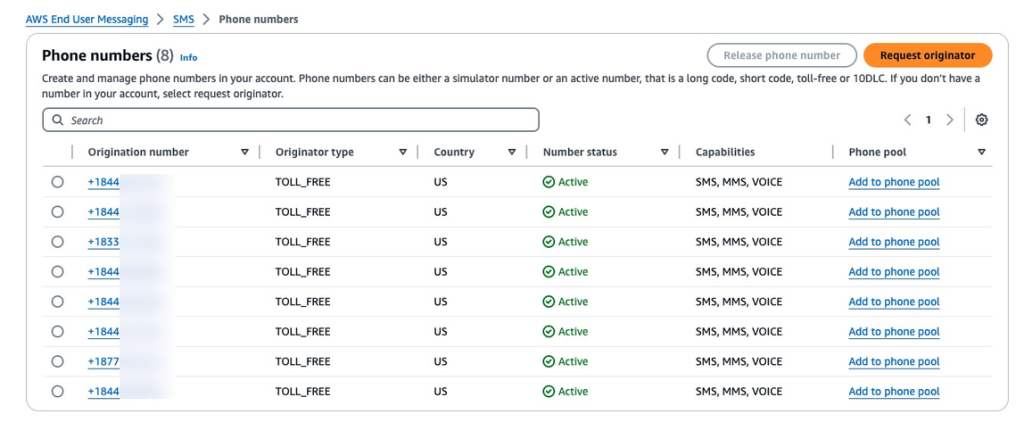Sort by Number status arrow
The image size is (1024, 422).
coord(665,152)
